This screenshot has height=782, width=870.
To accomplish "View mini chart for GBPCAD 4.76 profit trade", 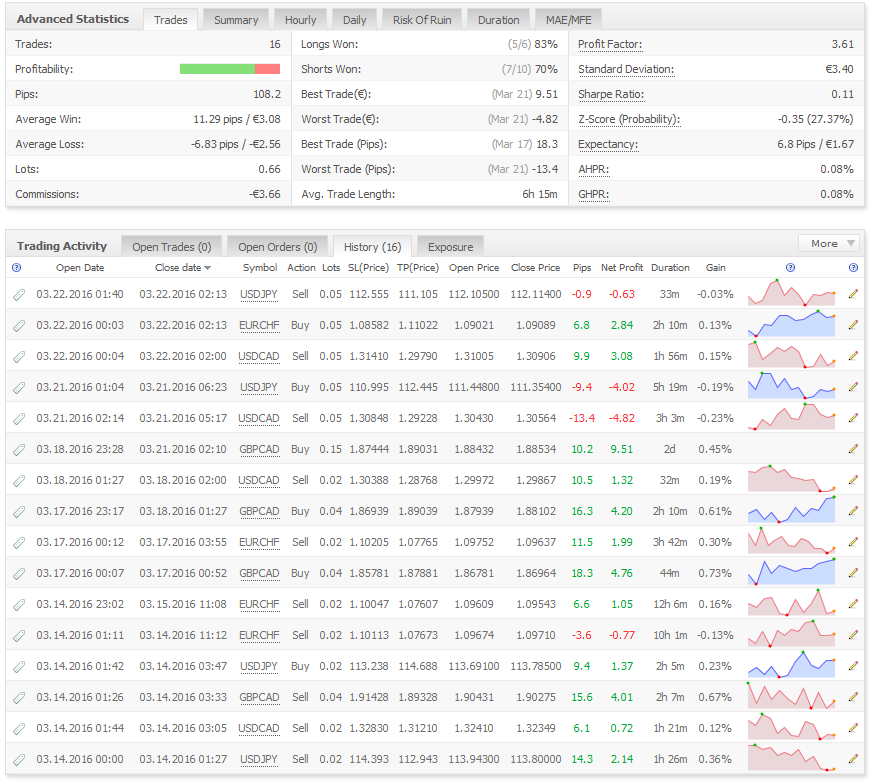I will [791, 572].
